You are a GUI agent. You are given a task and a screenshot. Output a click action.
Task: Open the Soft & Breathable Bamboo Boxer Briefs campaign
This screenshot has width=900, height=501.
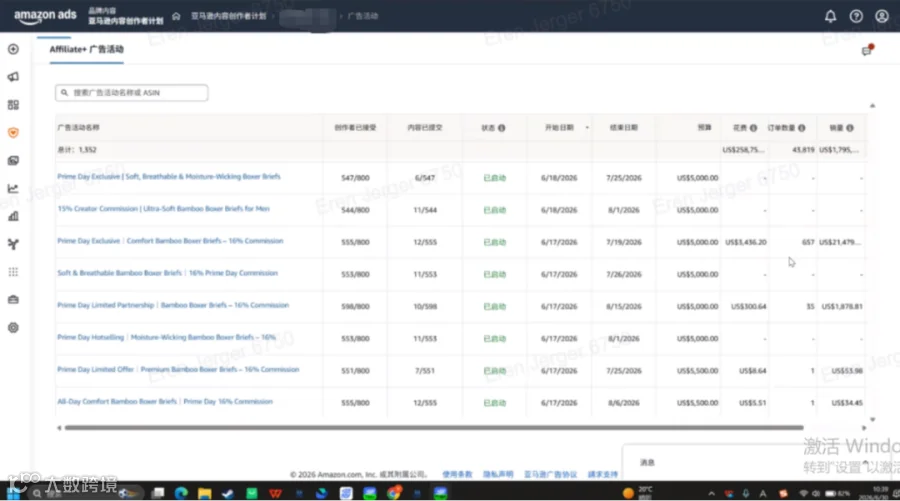coord(167,273)
